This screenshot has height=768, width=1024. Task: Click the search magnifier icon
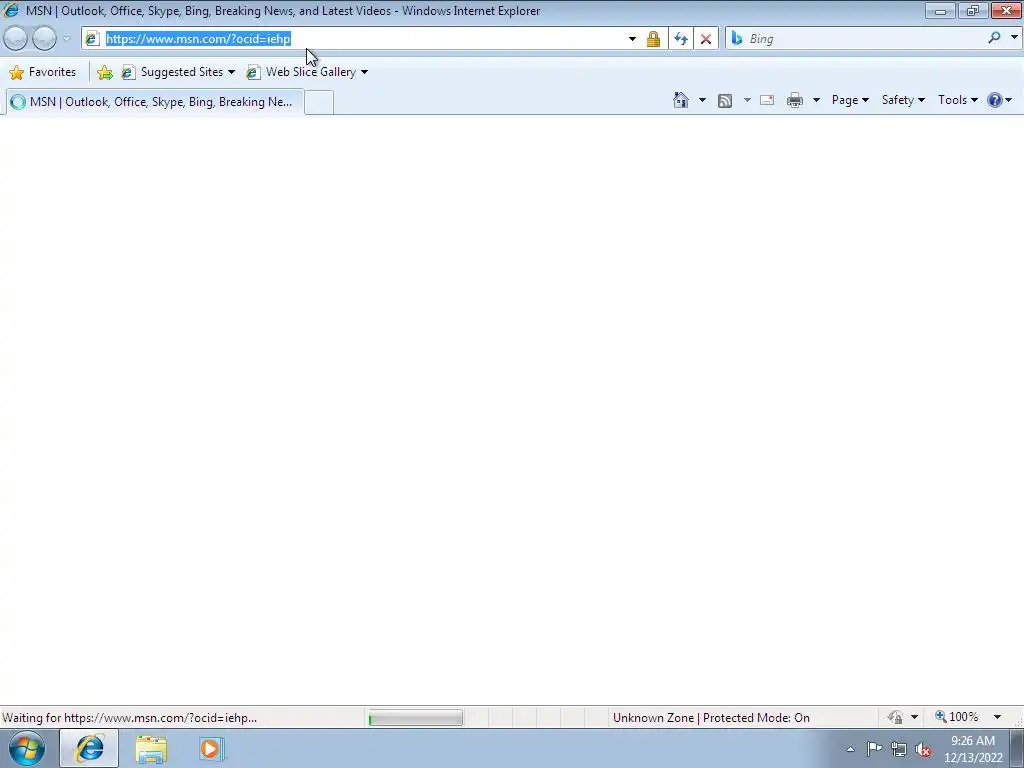tap(994, 38)
